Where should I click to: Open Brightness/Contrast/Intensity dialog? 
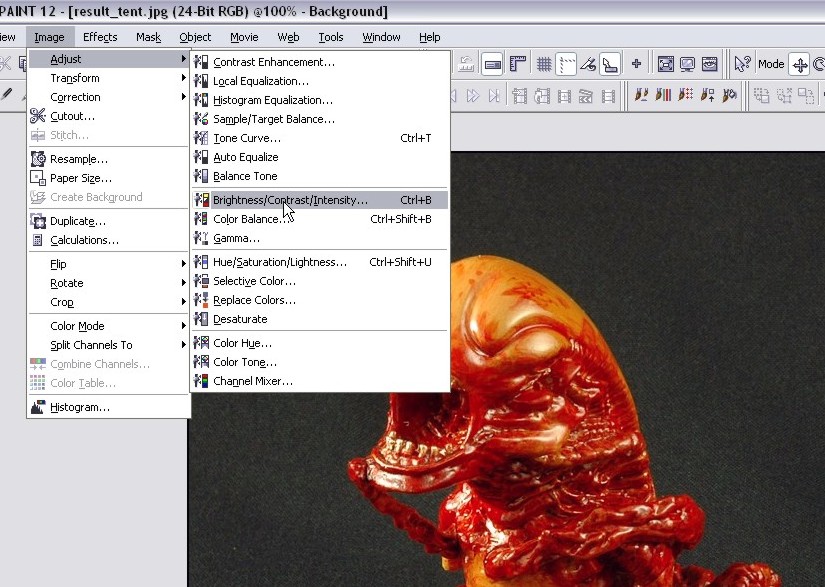320,200
